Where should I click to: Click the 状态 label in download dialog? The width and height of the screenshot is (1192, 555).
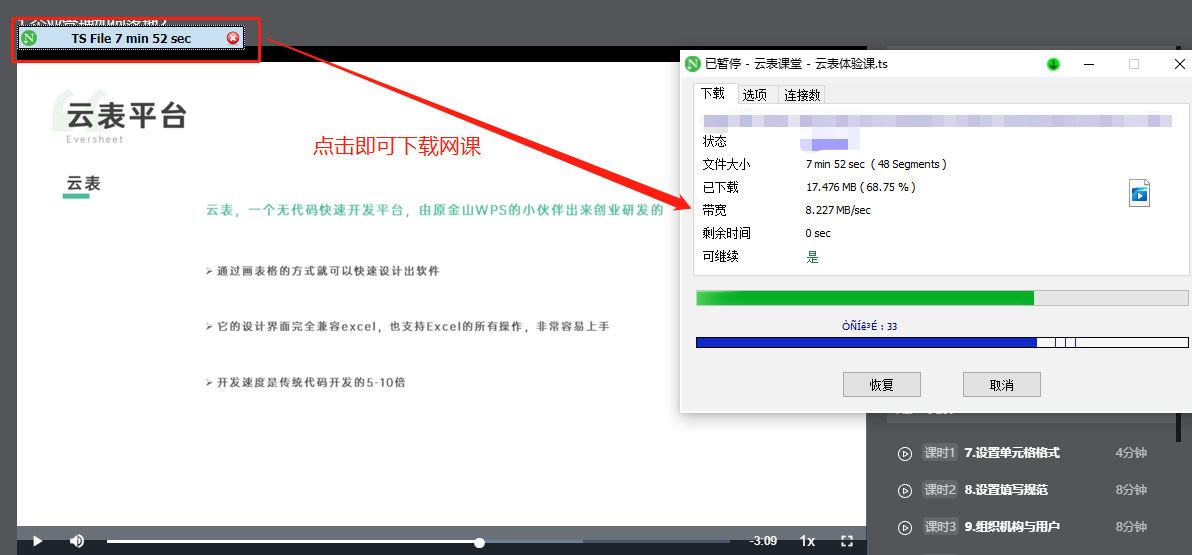coord(715,141)
